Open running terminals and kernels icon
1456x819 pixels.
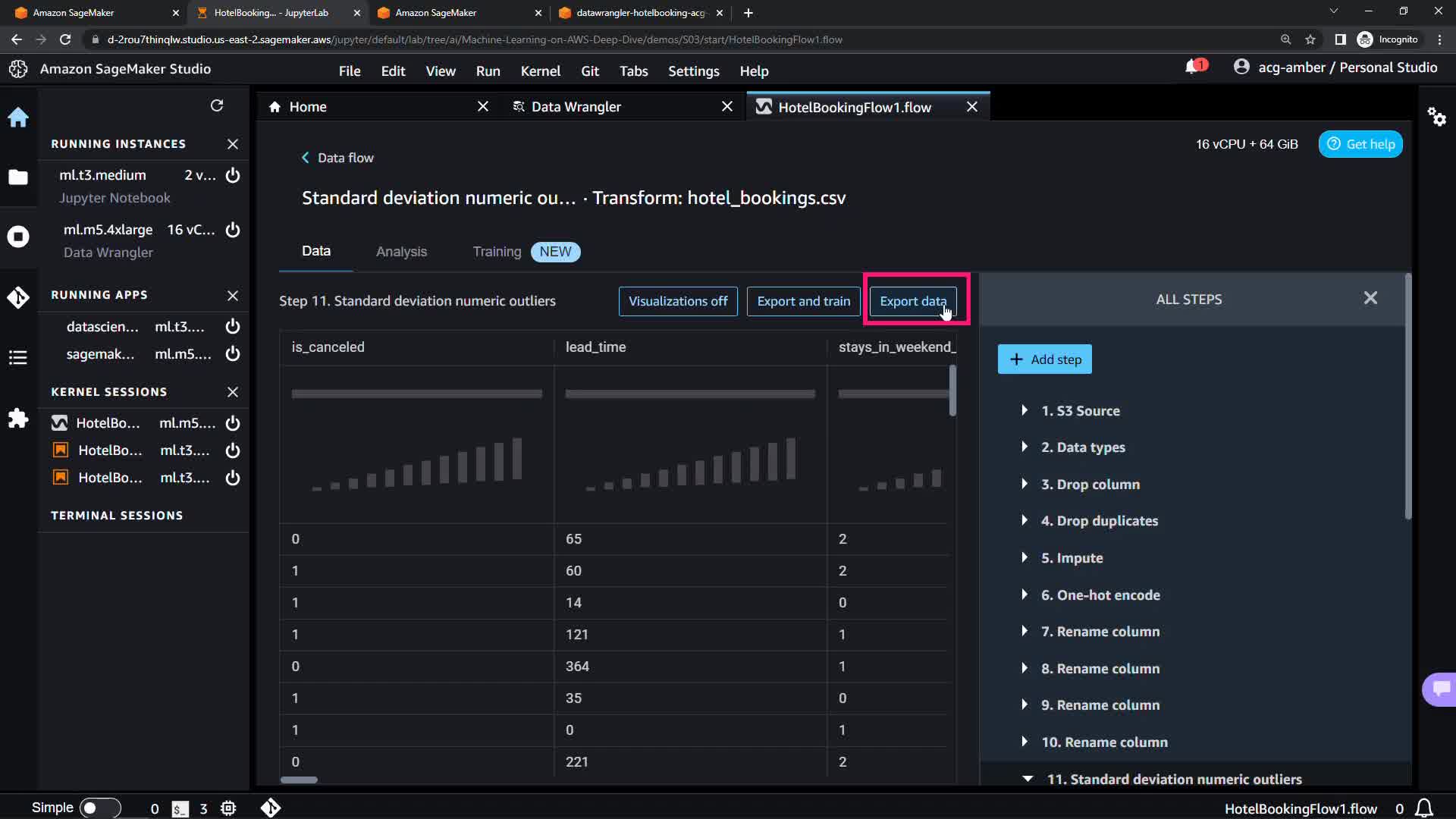tap(18, 237)
